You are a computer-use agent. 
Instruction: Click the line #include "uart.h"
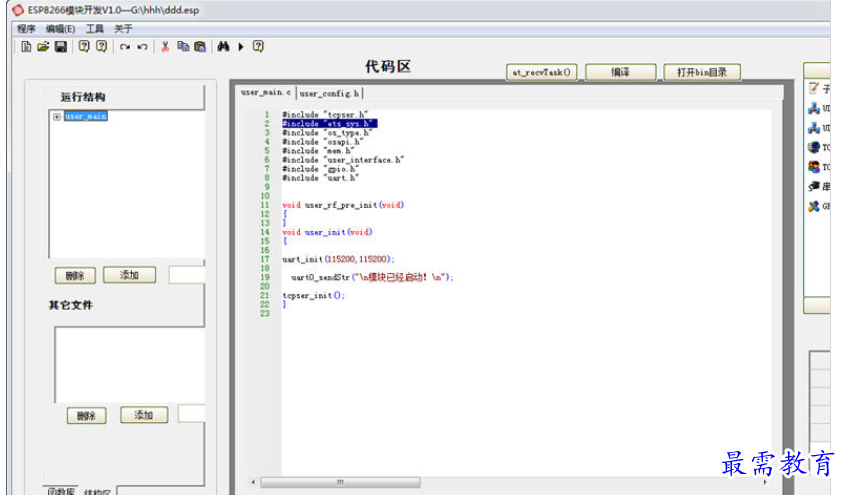pyautogui.click(x=320, y=178)
